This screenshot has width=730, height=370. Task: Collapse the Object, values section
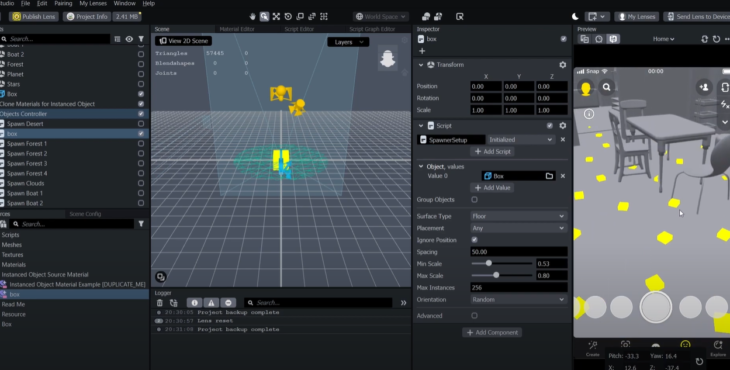coord(421,166)
